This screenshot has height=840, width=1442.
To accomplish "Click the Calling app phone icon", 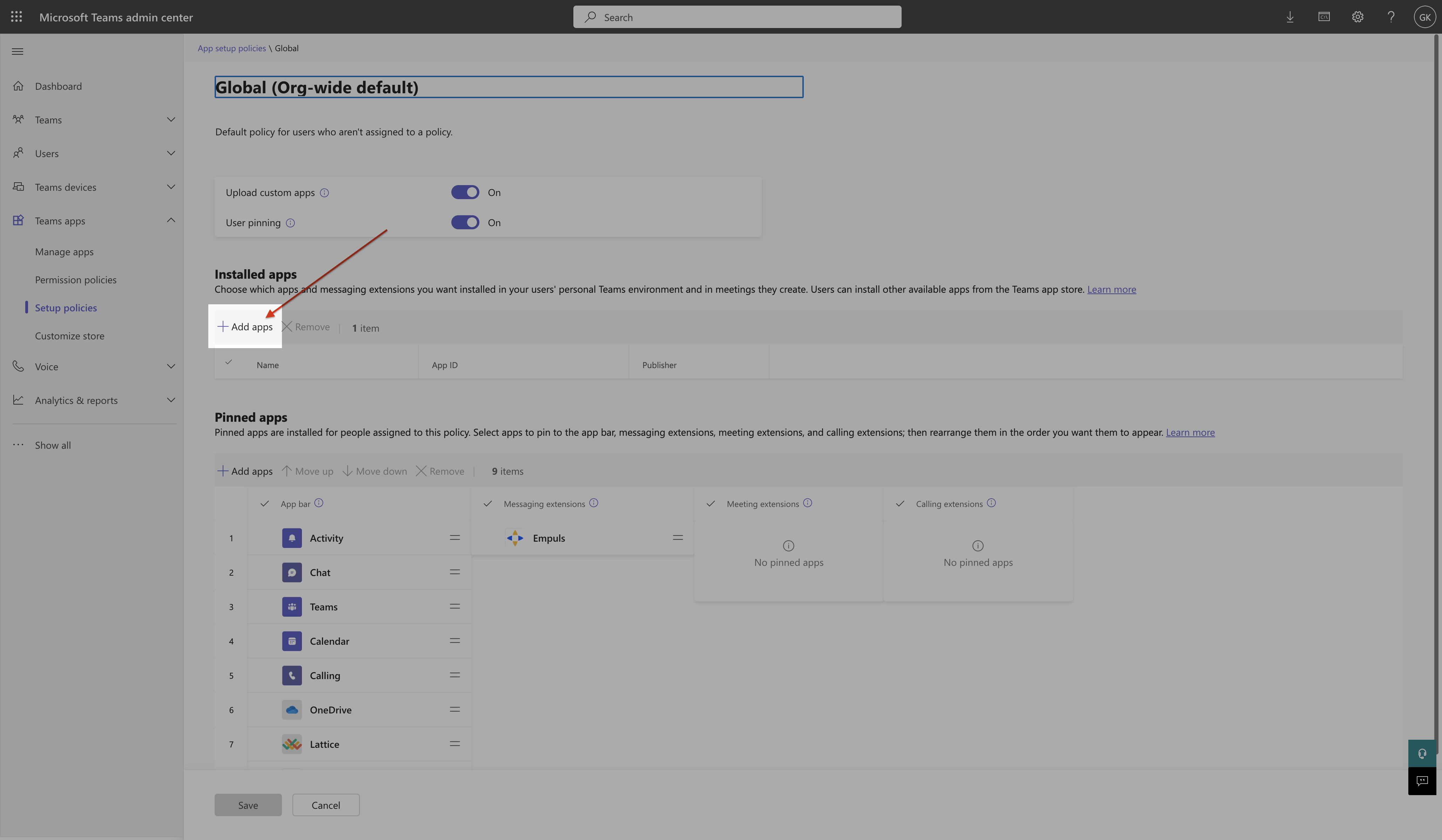I will pos(292,675).
